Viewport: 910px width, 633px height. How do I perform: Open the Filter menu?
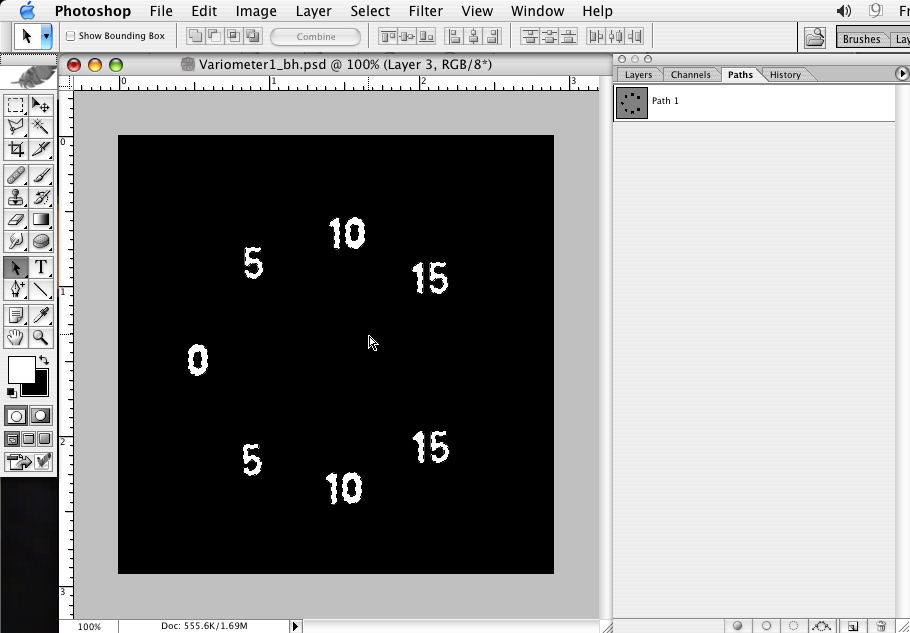point(425,11)
